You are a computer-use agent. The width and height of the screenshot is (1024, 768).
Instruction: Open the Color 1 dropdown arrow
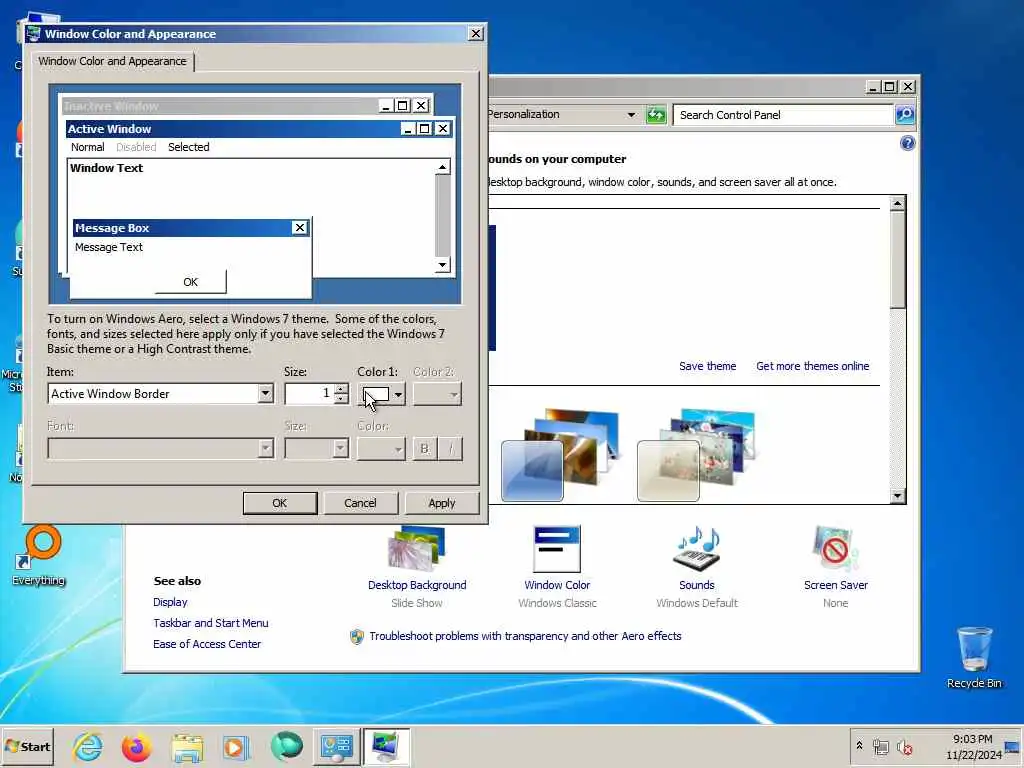398,394
